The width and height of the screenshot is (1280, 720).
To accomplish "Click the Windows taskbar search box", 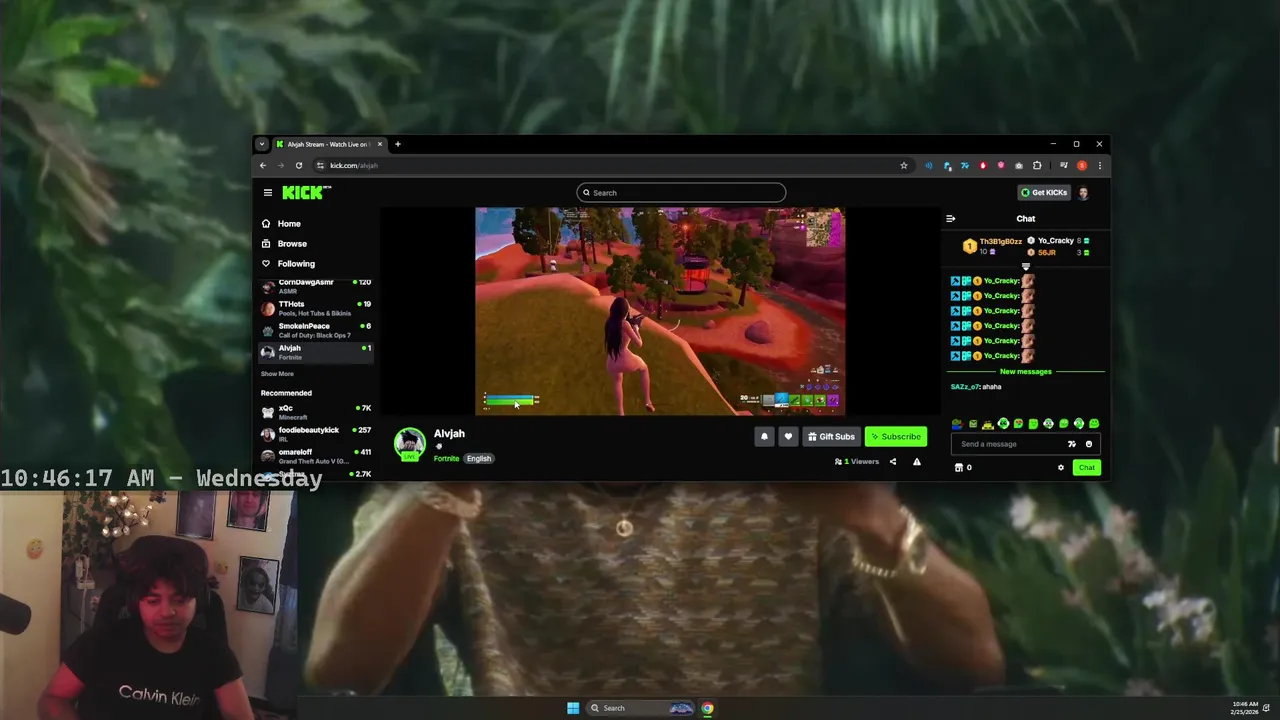I will [x=642, y=708].
